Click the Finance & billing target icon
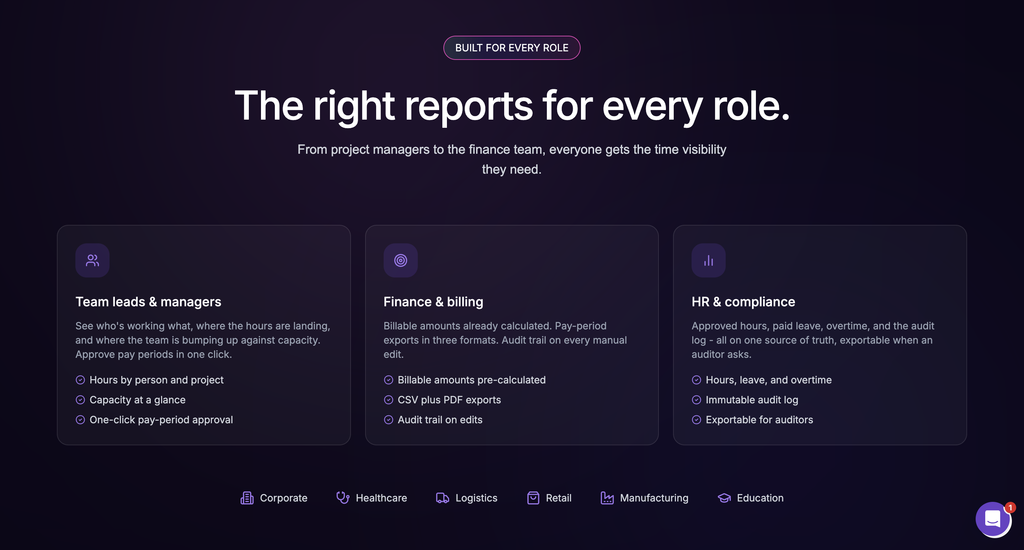The height and width of the screenshot is (550, 1024). click(x=400, y=261)
